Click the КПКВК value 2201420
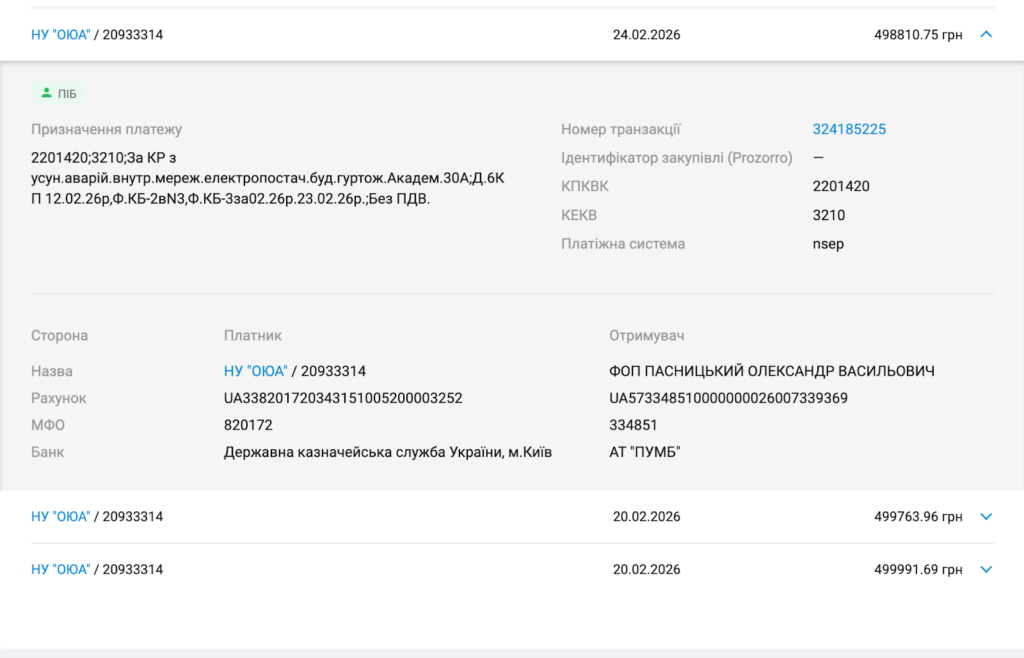The image size is (1024, 658). tap(841, 186)
